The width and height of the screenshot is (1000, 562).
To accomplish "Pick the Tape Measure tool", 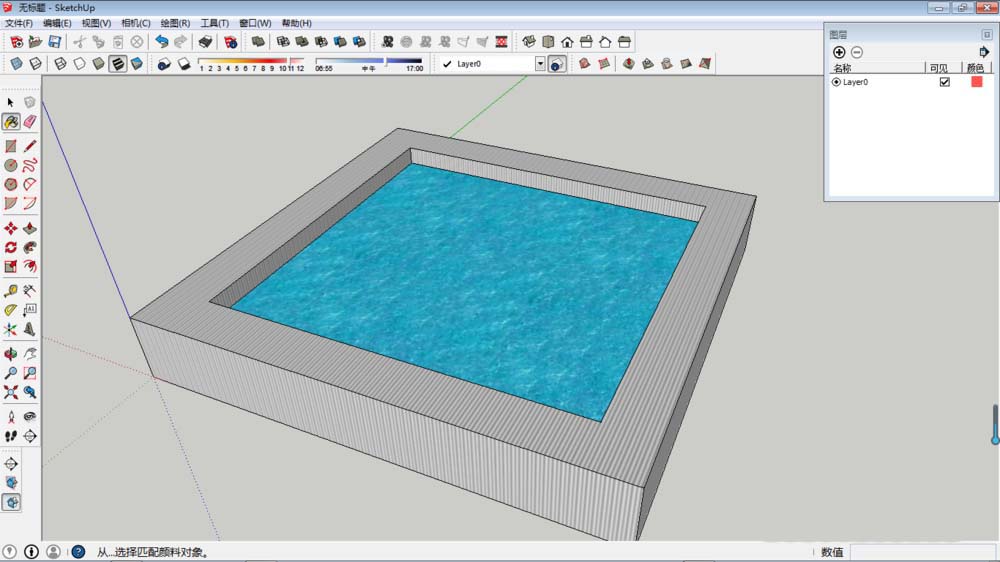I will pyautogui.click(x=11, y=291).
